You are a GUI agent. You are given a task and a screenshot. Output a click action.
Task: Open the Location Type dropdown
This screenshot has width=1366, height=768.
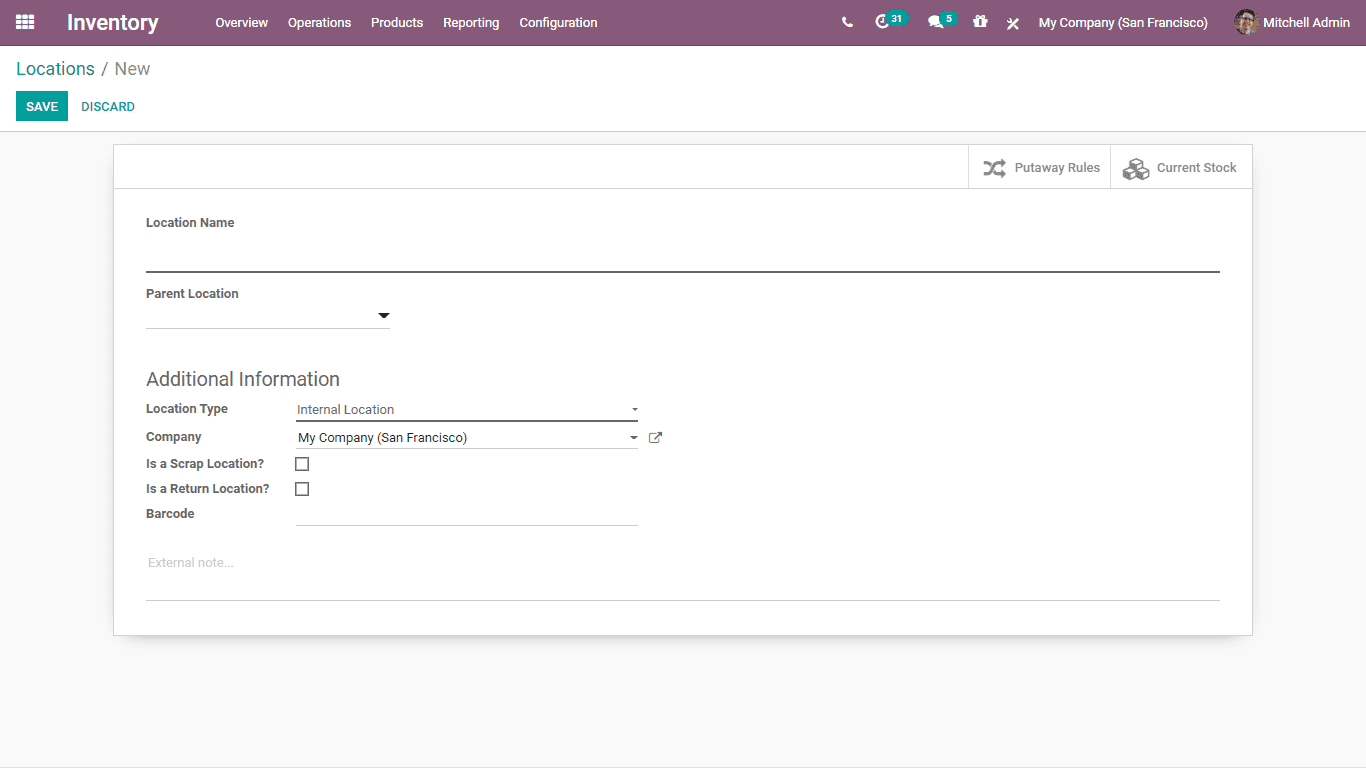pyautogui.click(x=467, y=410)
